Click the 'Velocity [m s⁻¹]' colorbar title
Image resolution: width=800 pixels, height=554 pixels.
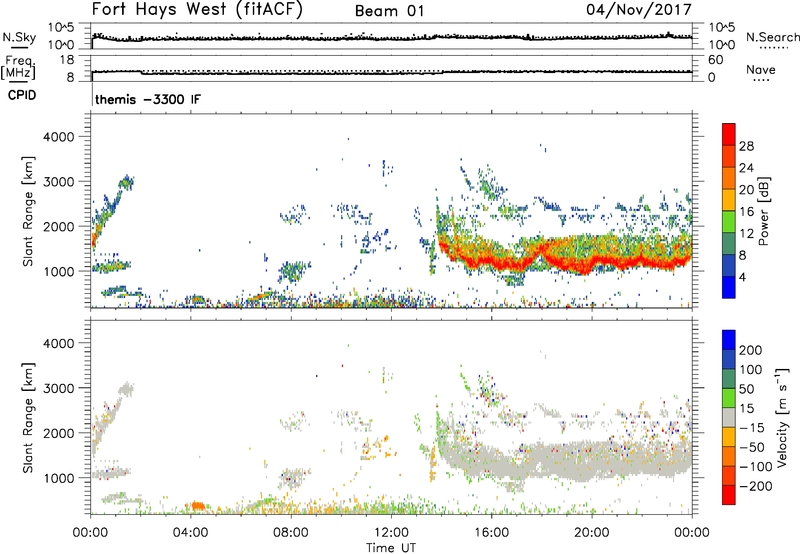(x=782, y=418)
